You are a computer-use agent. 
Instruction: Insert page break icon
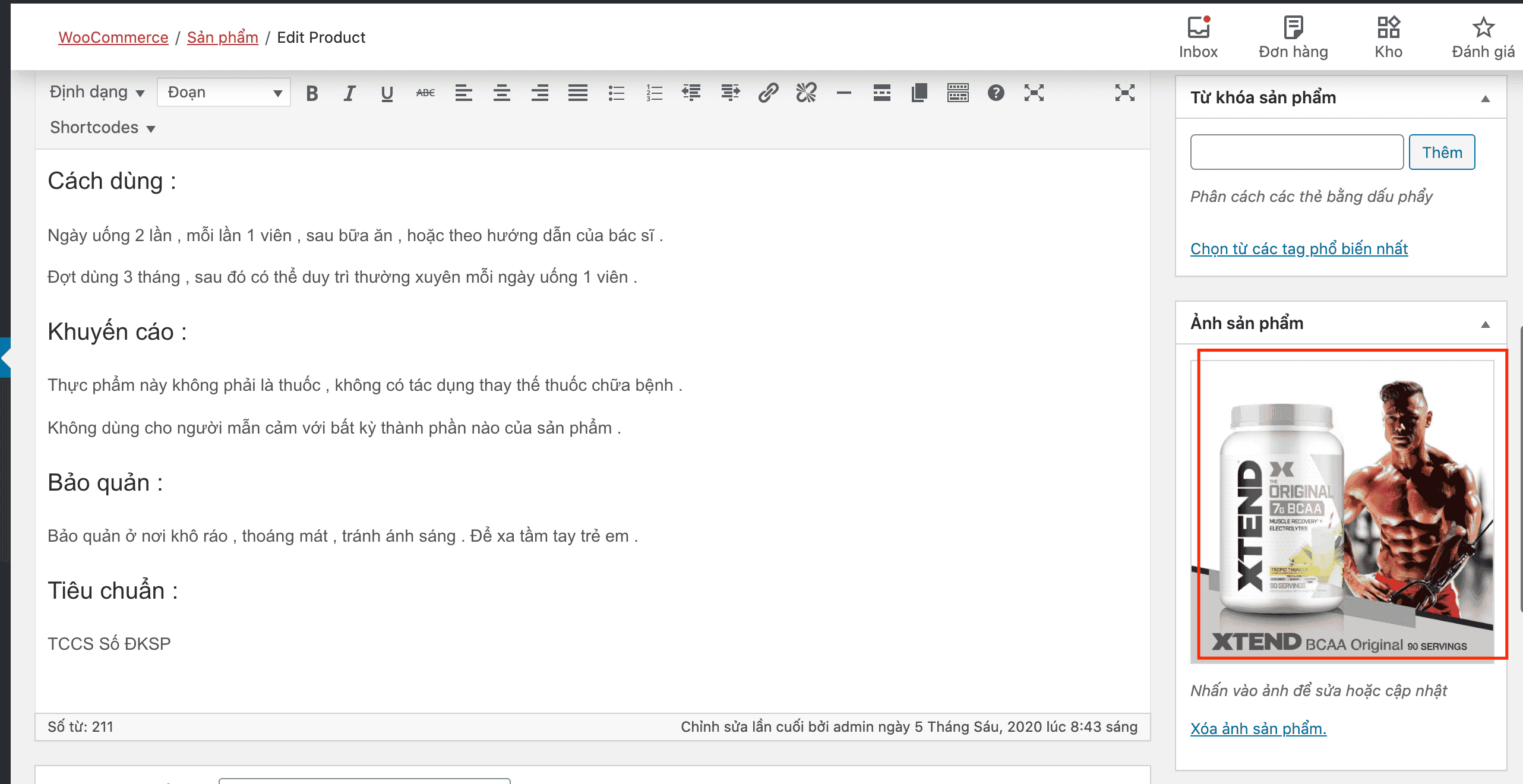pyautogui.click(x=920, y=93)
